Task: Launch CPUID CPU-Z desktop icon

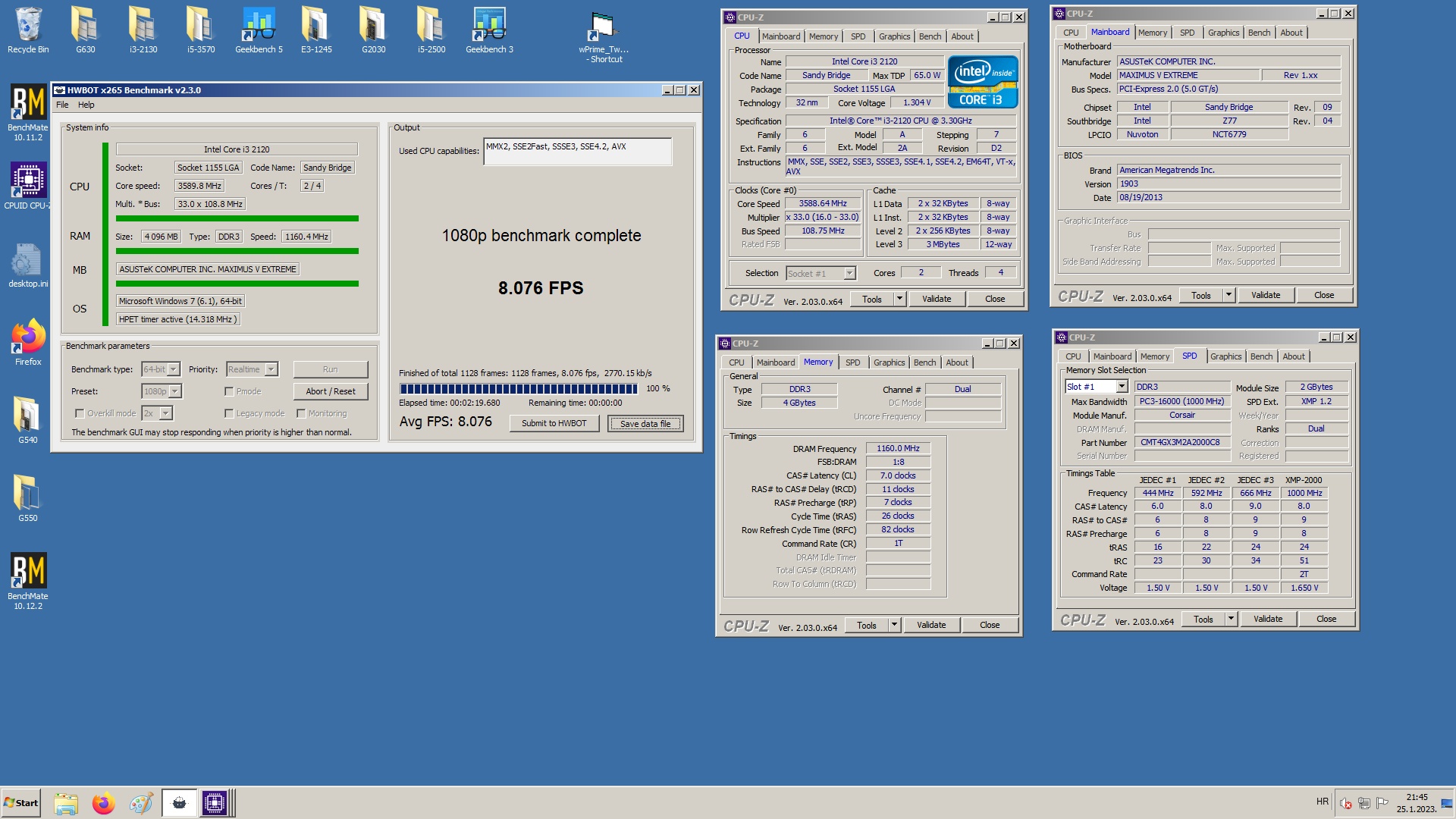Action: coord(28,186)
